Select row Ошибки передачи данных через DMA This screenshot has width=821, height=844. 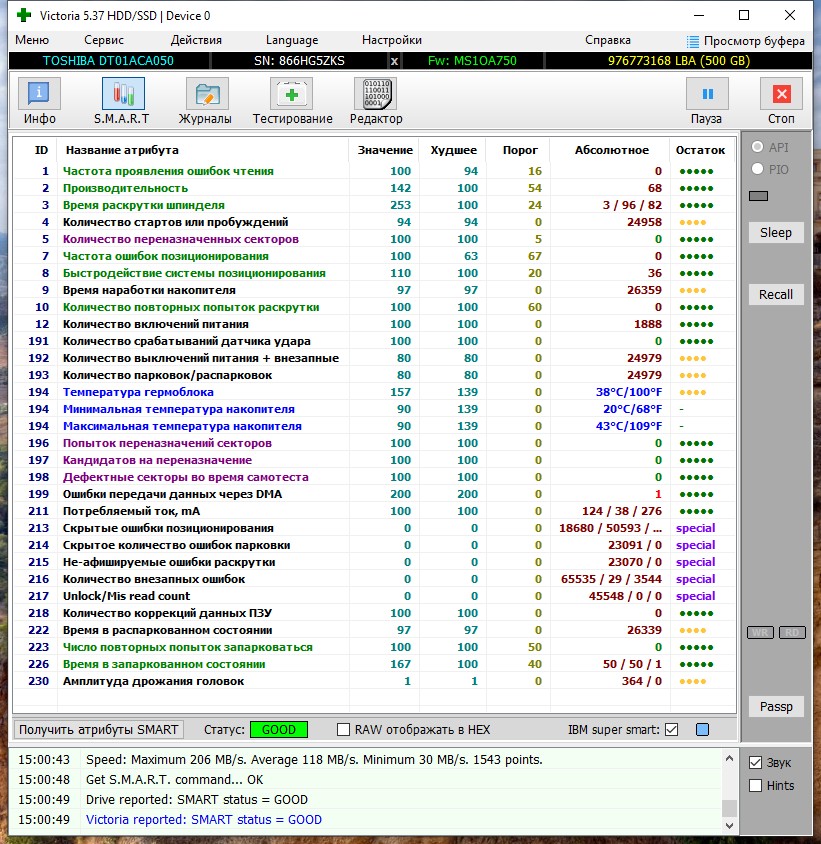pos(374,494)
